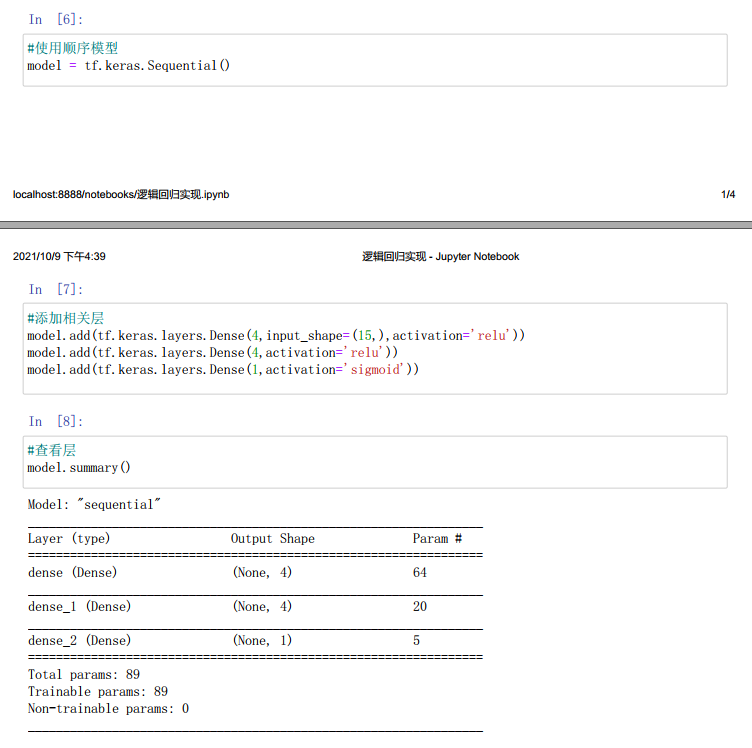The height and width of the screenshot is (748, 752).
Task: Click the dense_1 (Dense) row label
Action: [80, 607]
